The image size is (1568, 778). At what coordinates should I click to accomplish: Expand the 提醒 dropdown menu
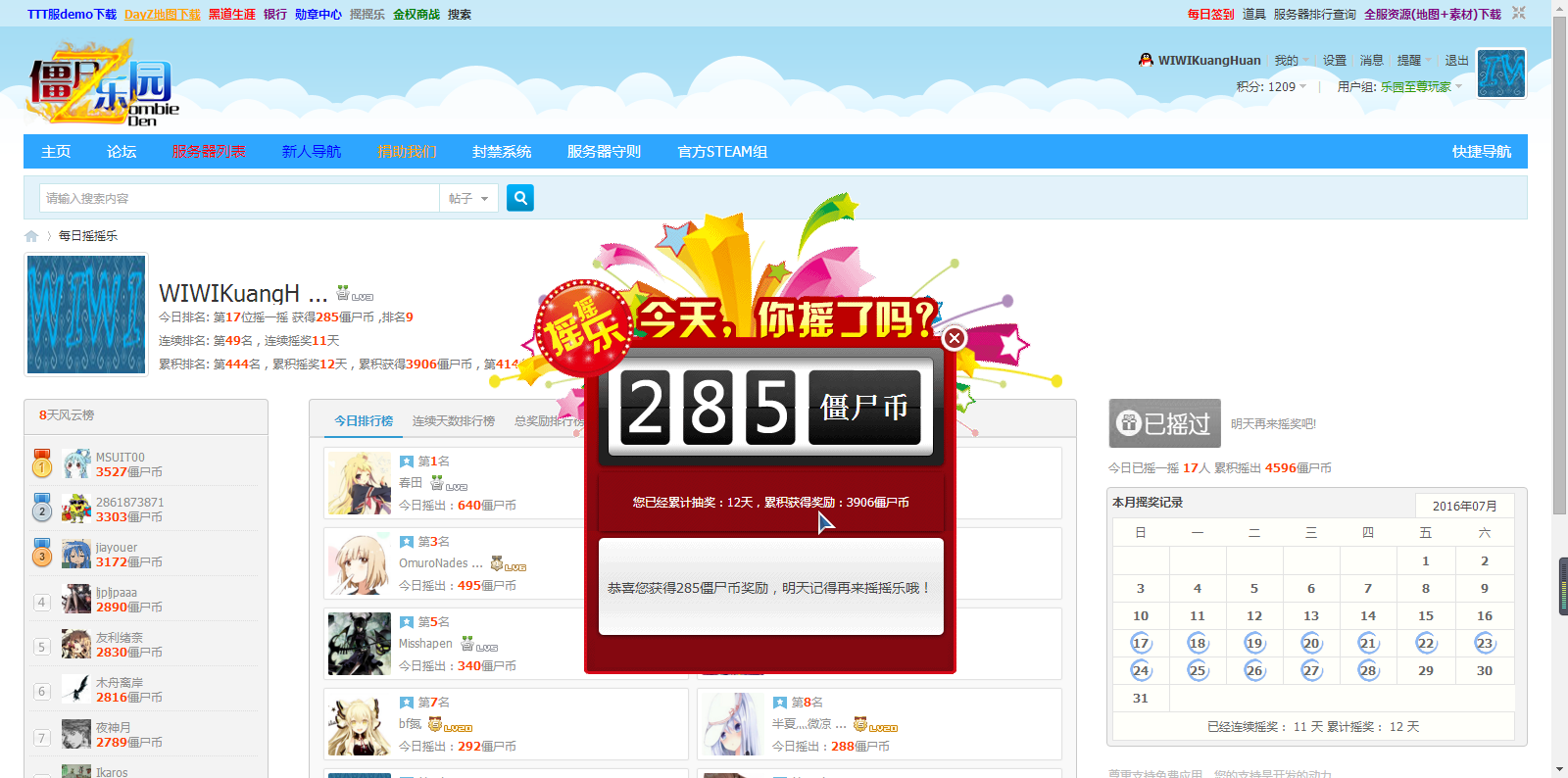1413,61
